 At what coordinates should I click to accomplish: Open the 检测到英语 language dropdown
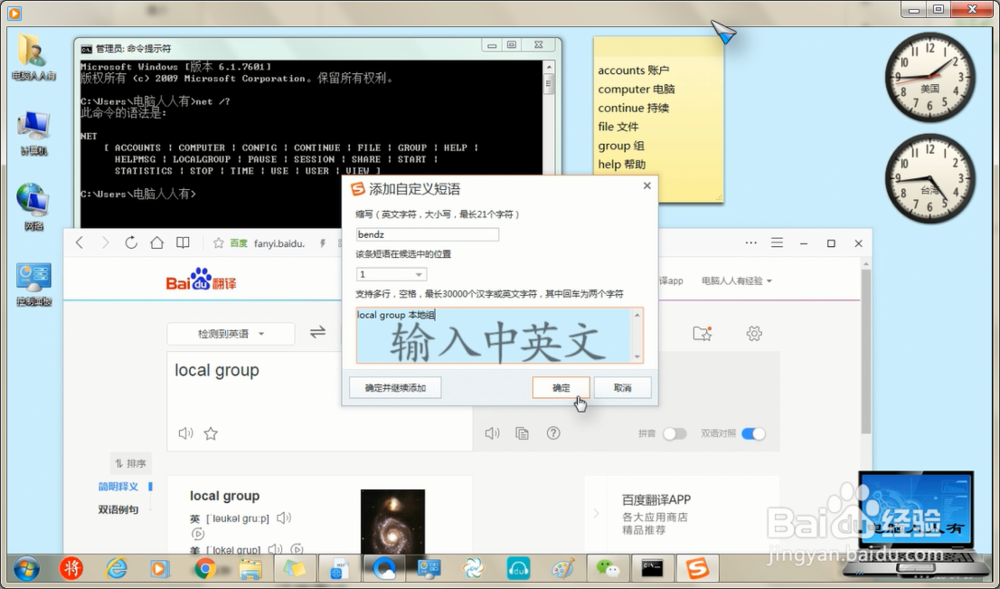pyautogui.click(x=231, y=333)
